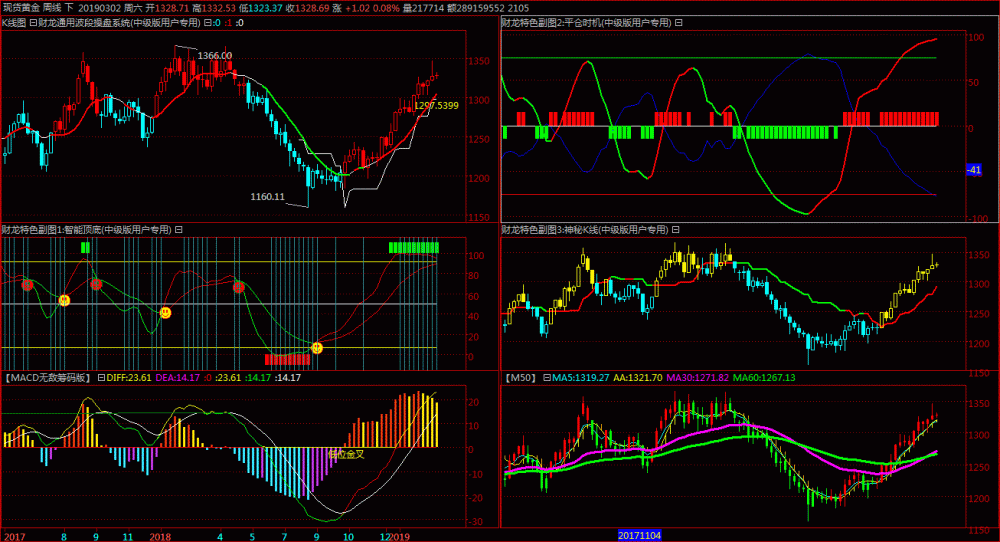Screen dimensions: 1000x542
Task: Click the MA60:1267.13 value
Action: click(x=764, y=377)
